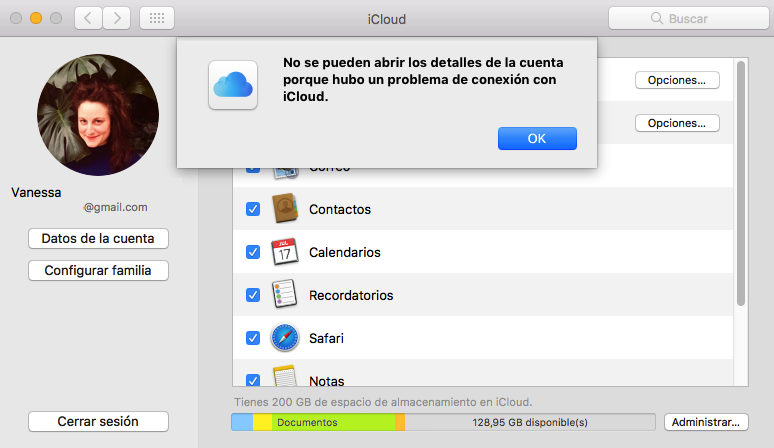Toggle the Calendarios checkbox
774x448 pixels.
click(253, 252)
